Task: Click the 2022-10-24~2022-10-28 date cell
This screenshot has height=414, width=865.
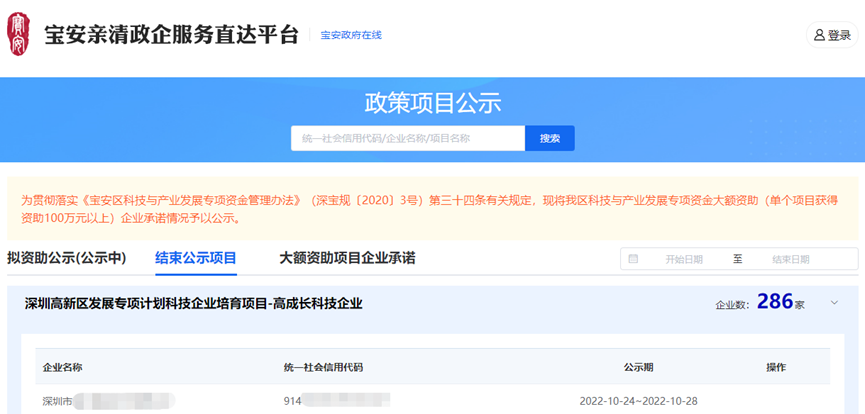Action: 638,401
